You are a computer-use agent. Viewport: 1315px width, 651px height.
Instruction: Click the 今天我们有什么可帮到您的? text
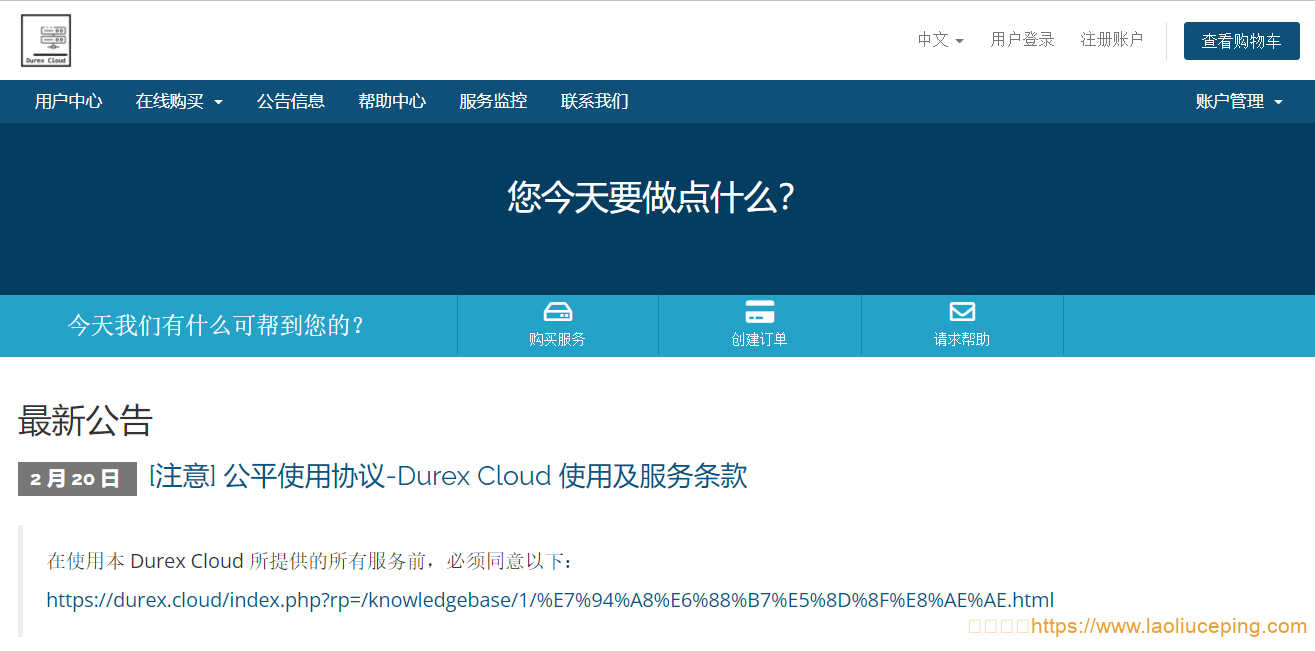coord(216,325)
